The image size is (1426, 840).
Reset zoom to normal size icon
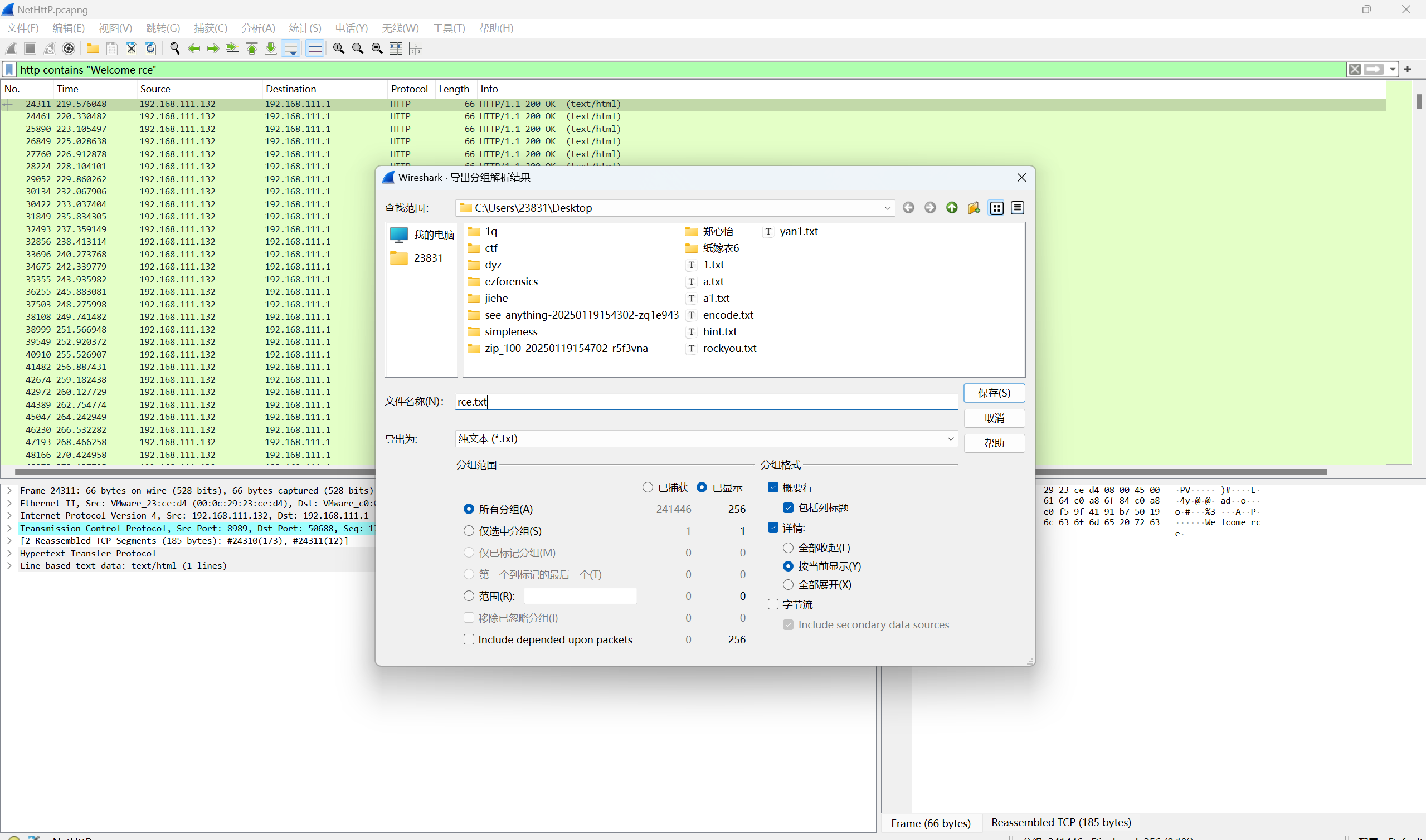(377, 48)
